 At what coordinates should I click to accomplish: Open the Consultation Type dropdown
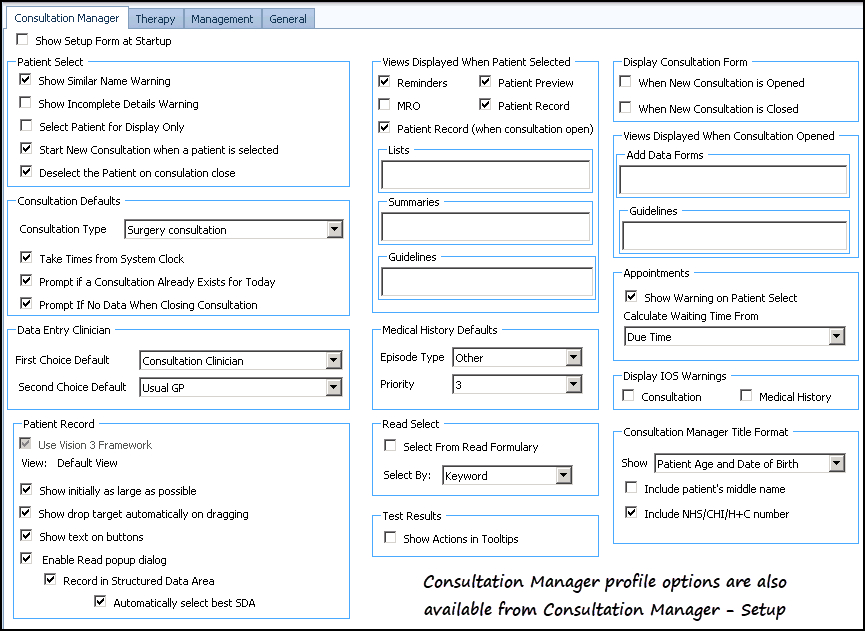point(334,230)
